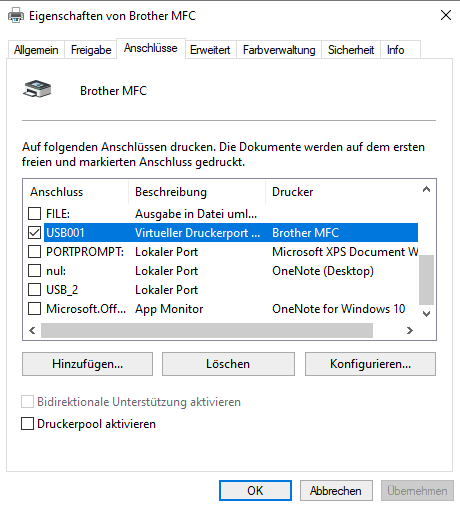Open the Farbverwaltung tab
This screenshot has width=460, height=509.
tap(279, 50)
